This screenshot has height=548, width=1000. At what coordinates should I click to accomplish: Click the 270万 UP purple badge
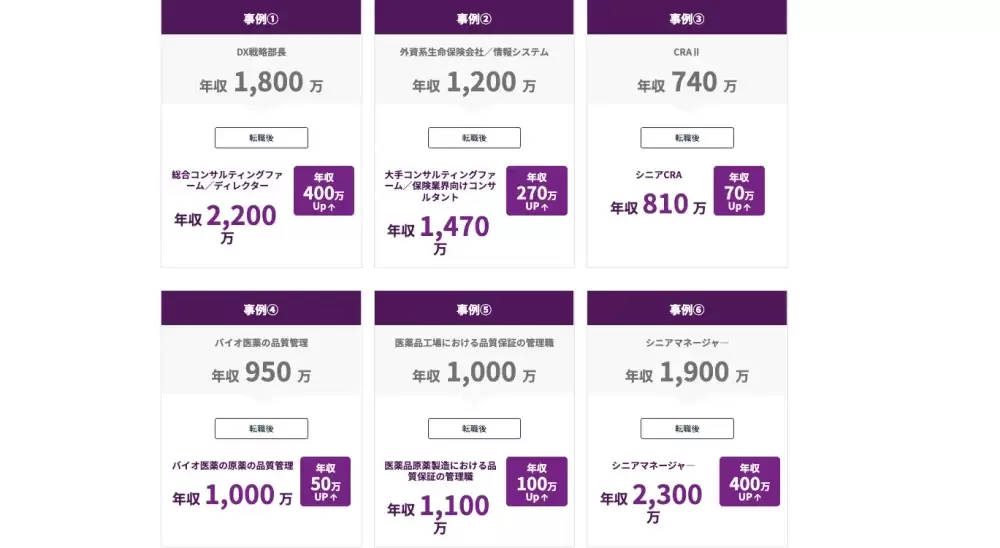pyautogui.click(x=536, y=191)
